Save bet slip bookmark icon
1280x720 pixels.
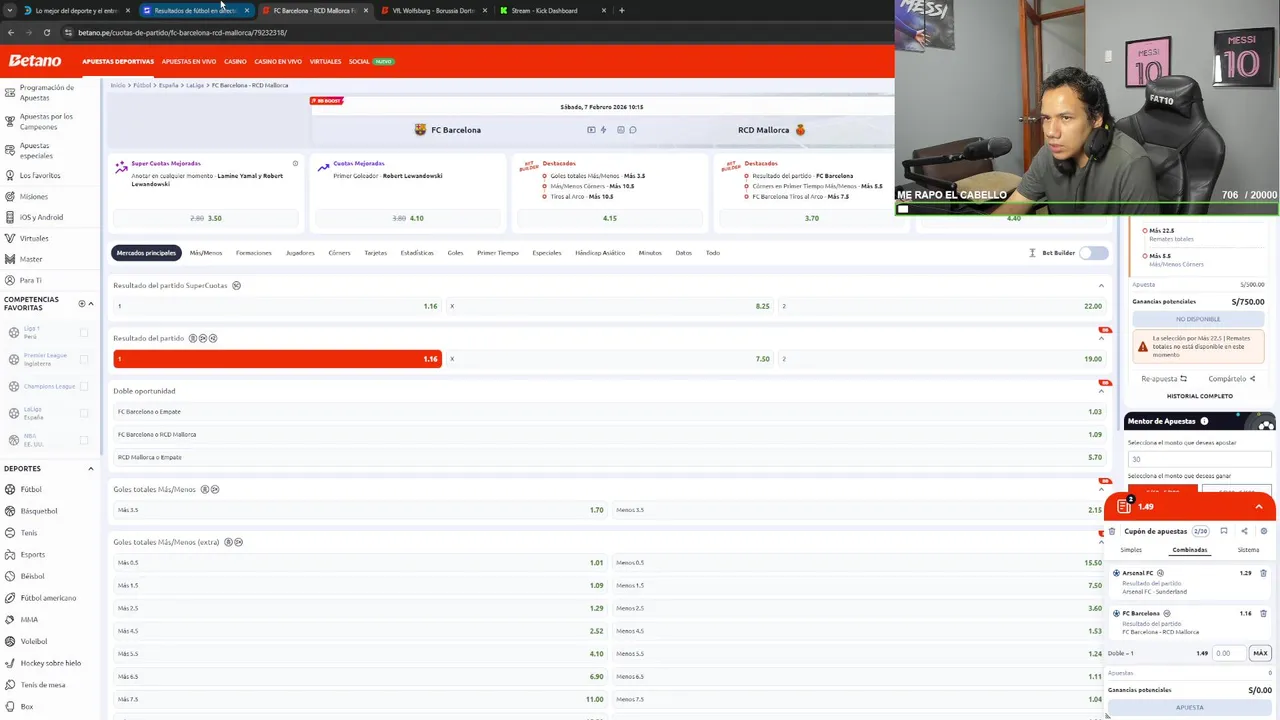point(1224,531)
